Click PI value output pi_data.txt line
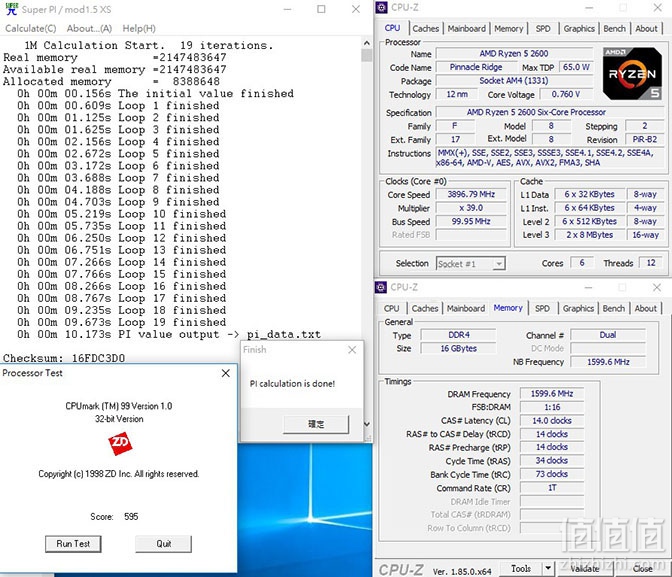This screenshot has width=672, height=577. [x=169, y=334]
